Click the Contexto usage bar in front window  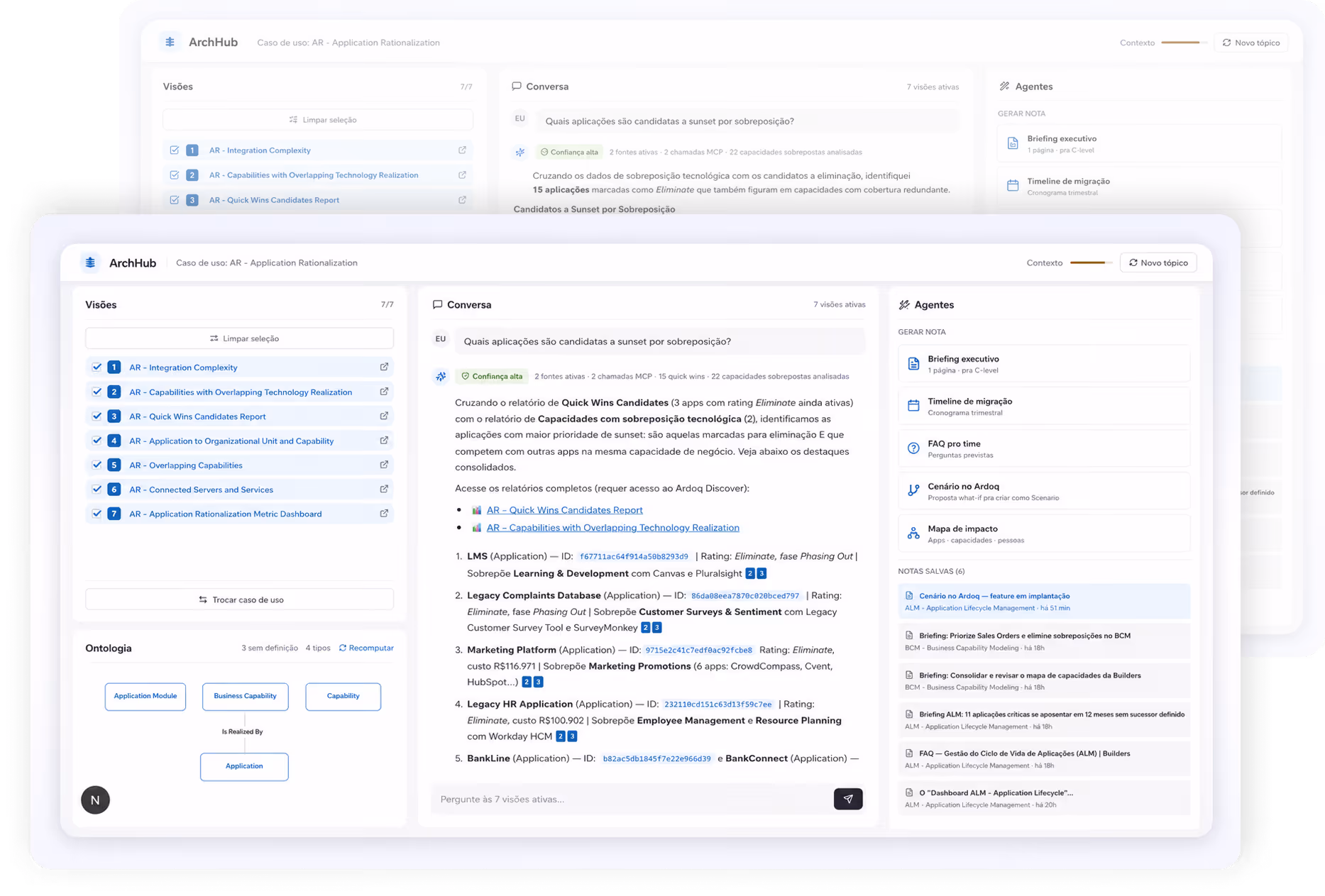[1091, 262]
